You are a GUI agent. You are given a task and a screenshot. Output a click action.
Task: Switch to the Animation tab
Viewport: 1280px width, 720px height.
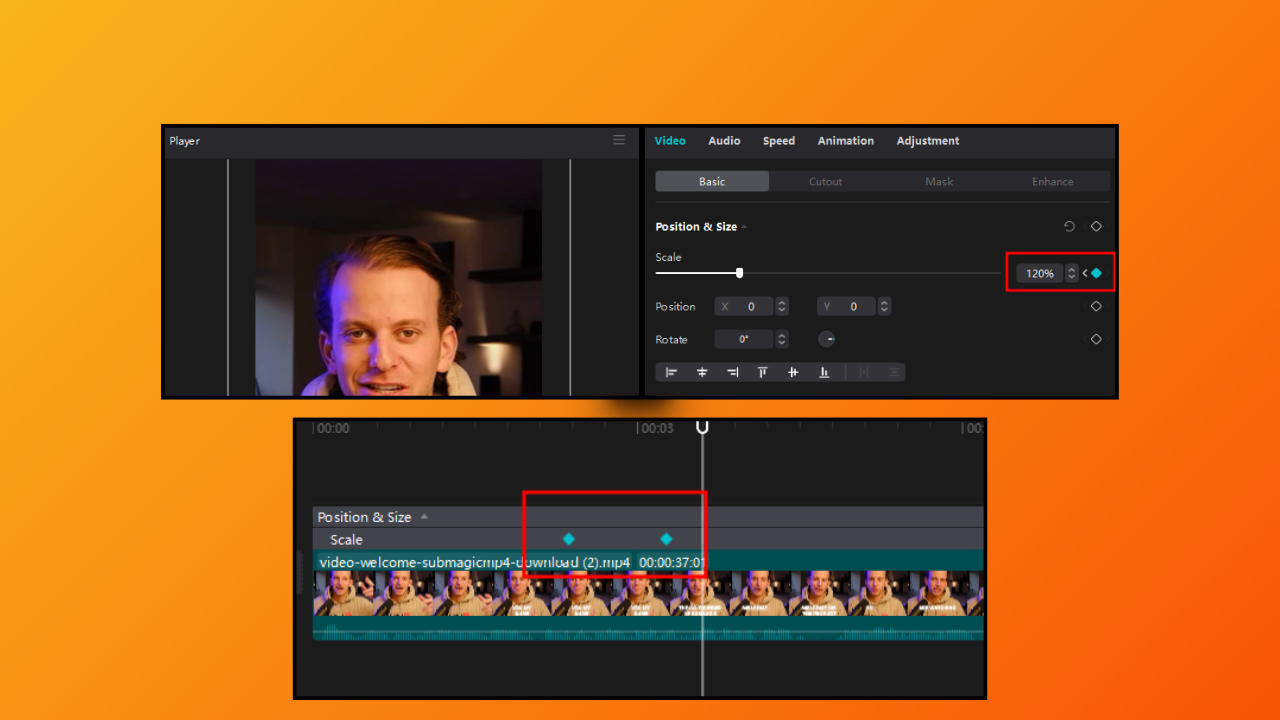(x=845, y=140)
